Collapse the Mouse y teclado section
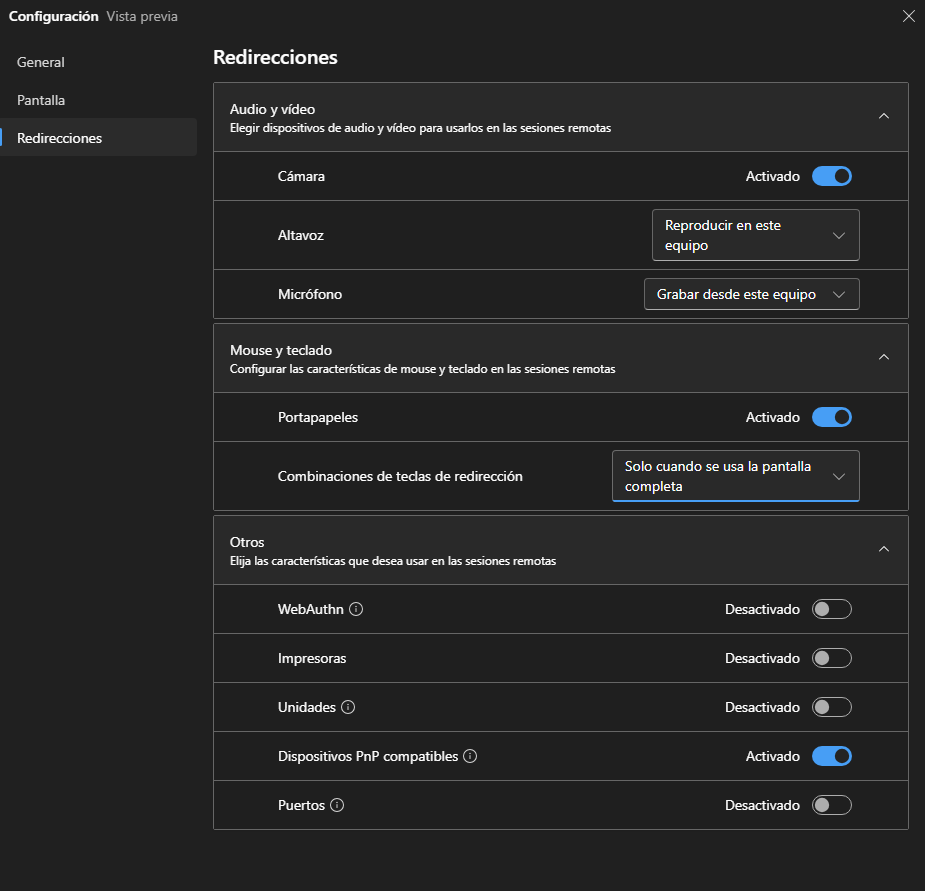This screenshot has height=891, width=925. pyautogui.click(x=884, y=357)
